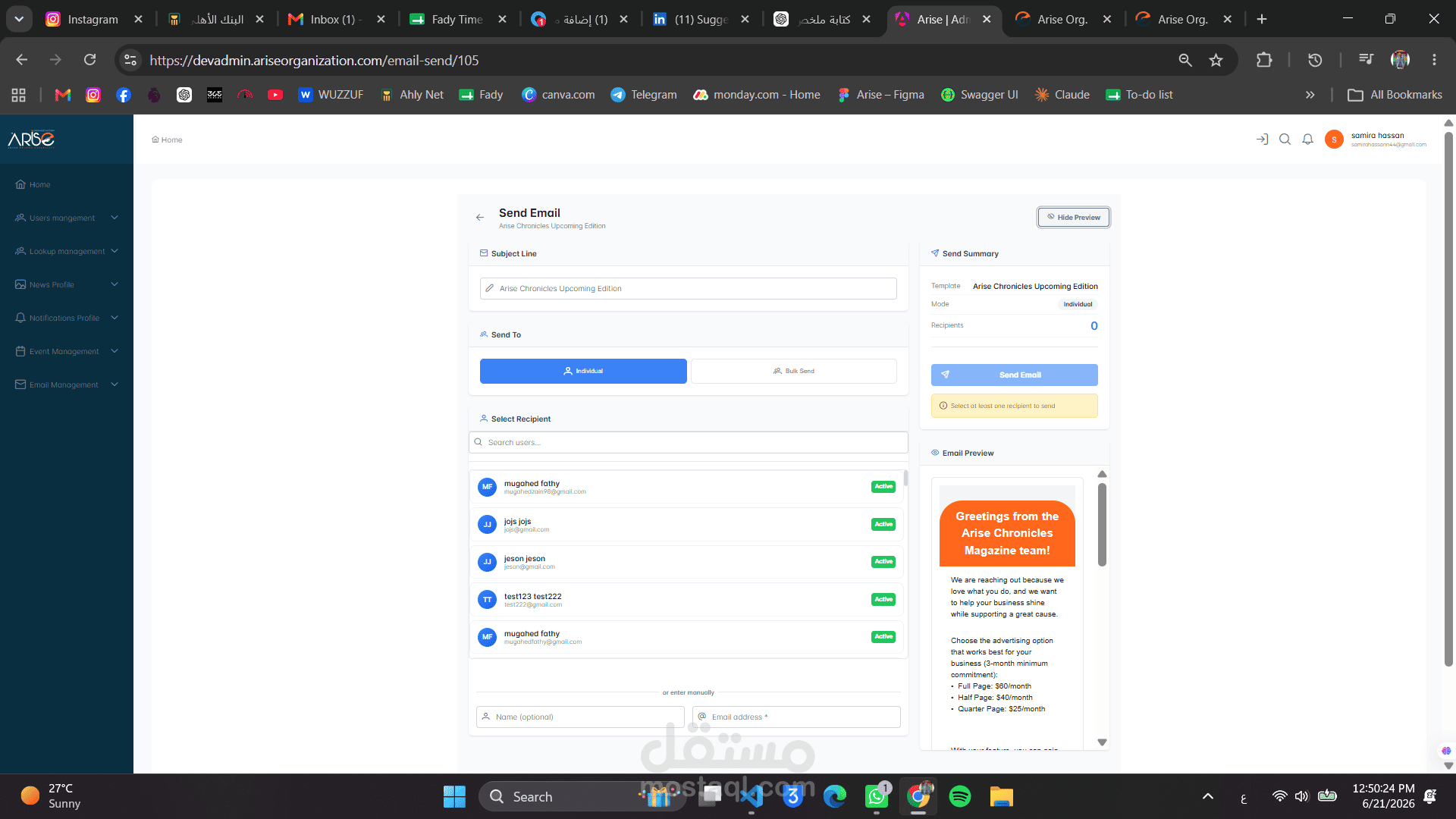Click the Send Email button

1014,375
